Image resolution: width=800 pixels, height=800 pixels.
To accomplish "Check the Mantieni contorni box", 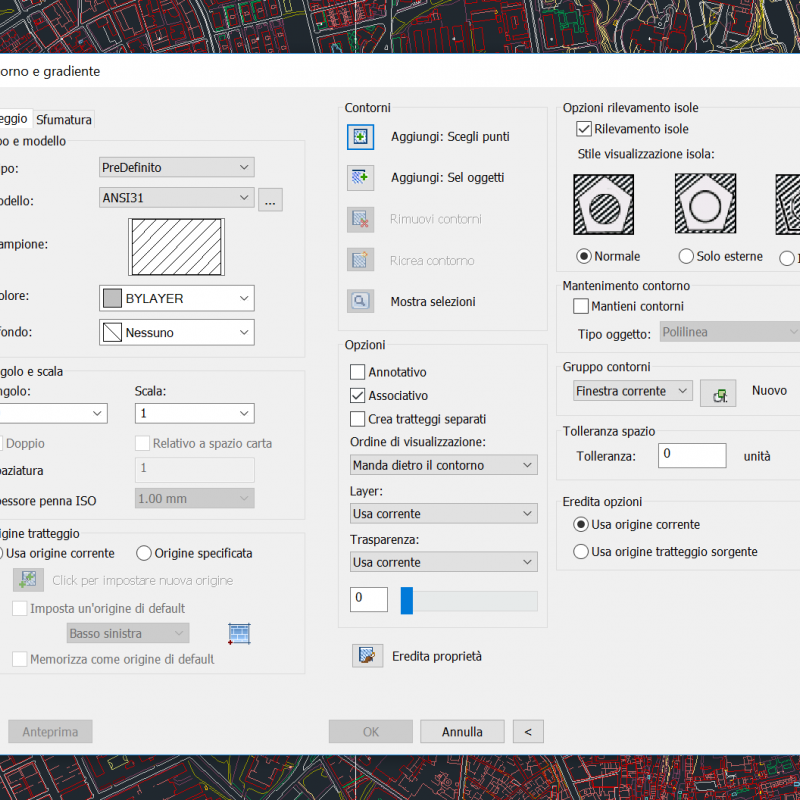I will pyautogui.click(x=581, y=306).
